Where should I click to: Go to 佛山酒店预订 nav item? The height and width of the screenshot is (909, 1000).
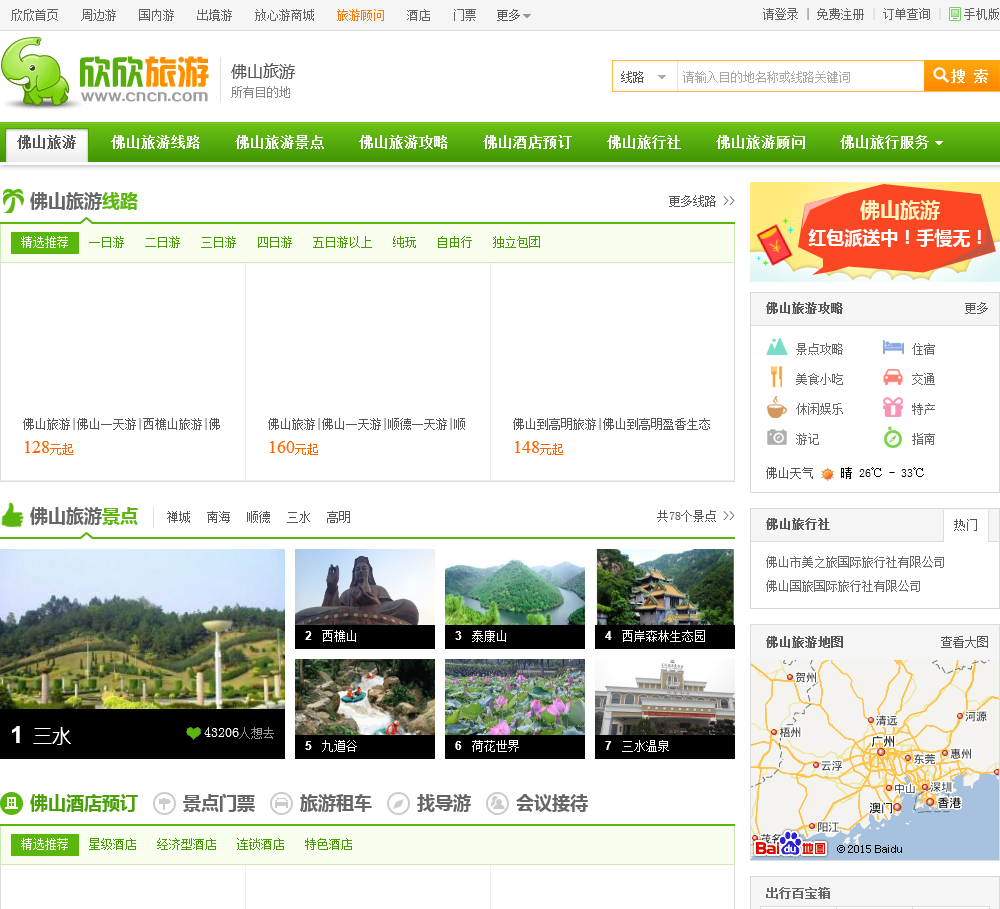[527, 142]
